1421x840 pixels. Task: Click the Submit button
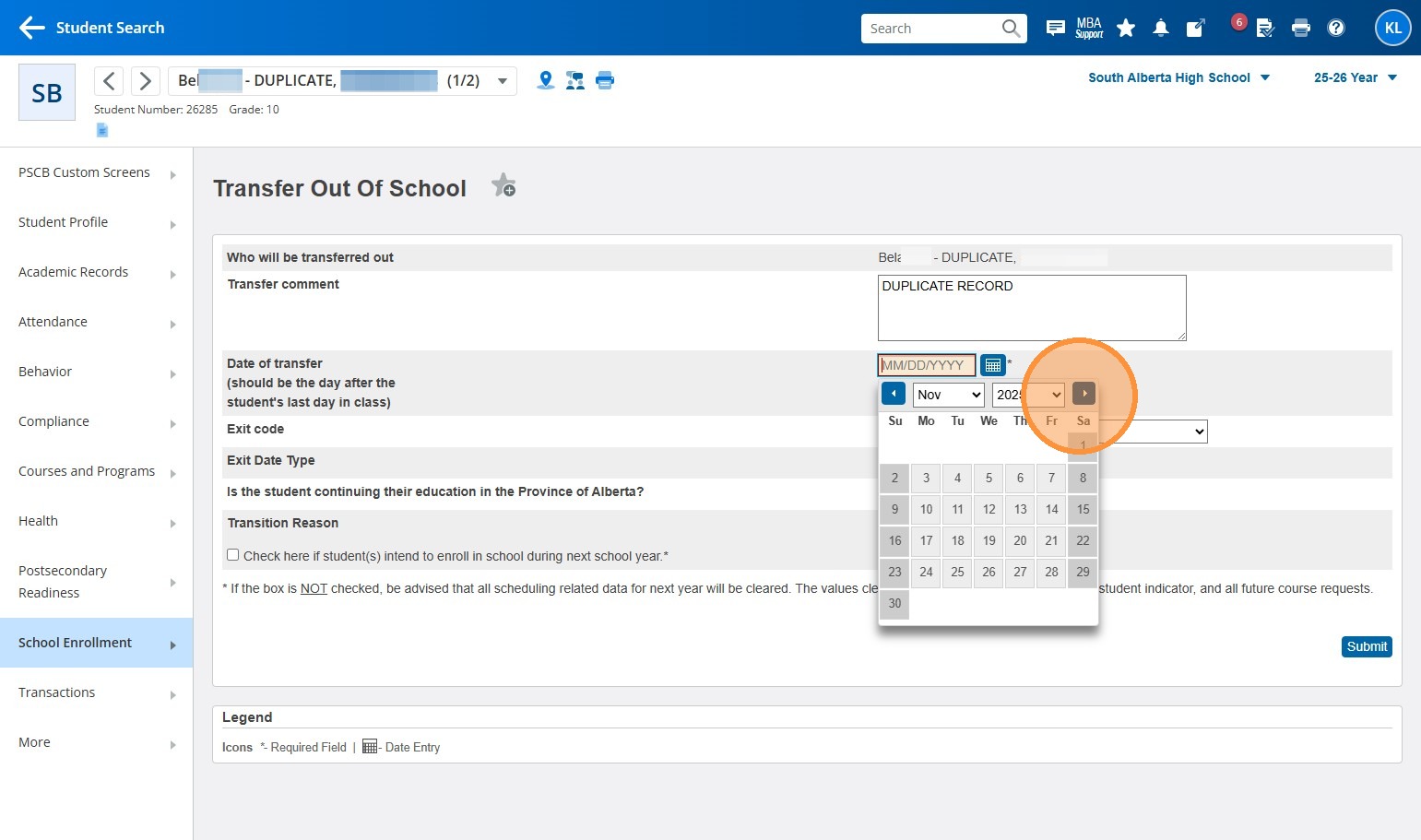click(x=1366, y=646)
